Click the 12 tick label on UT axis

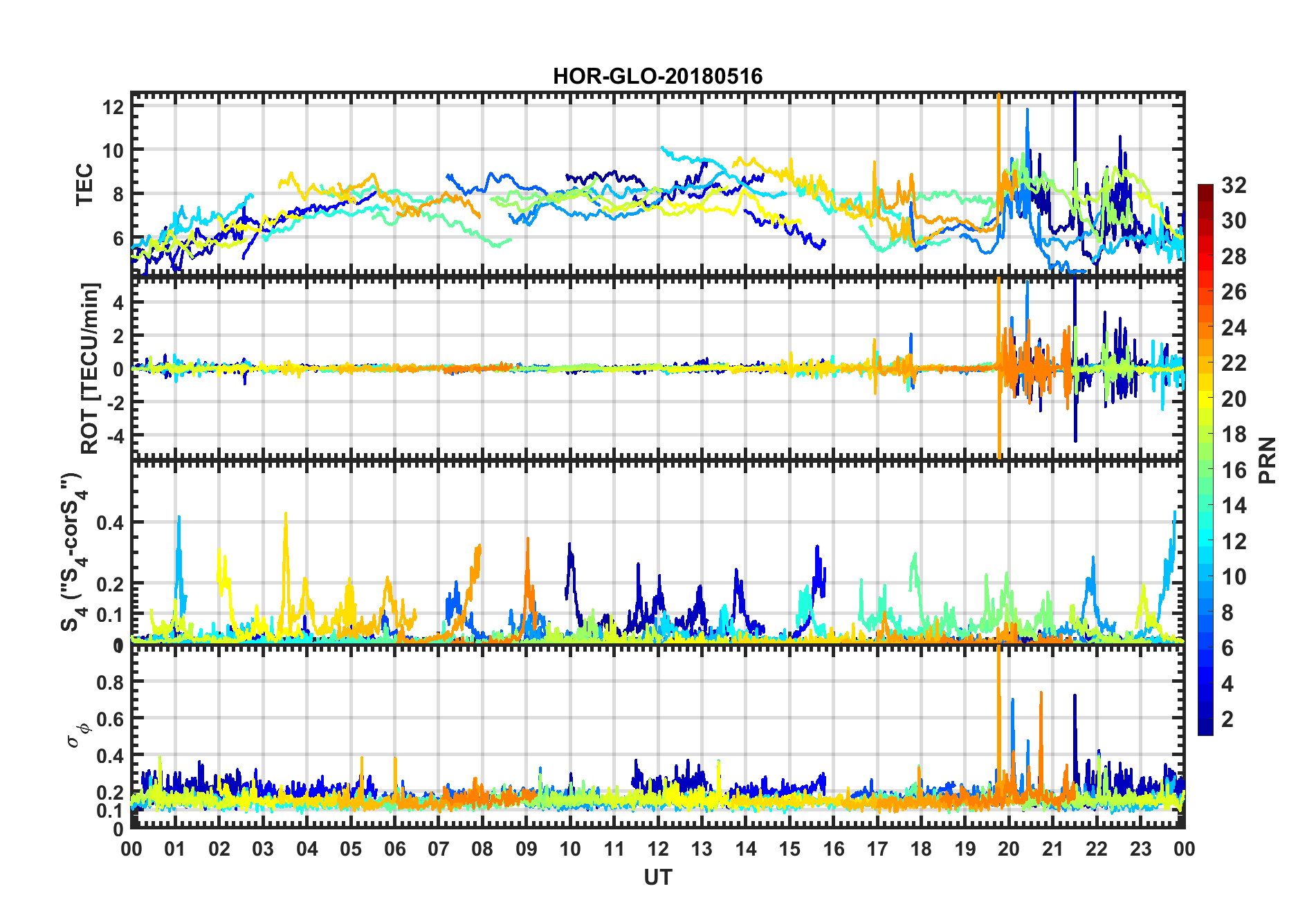click(657, 849)
